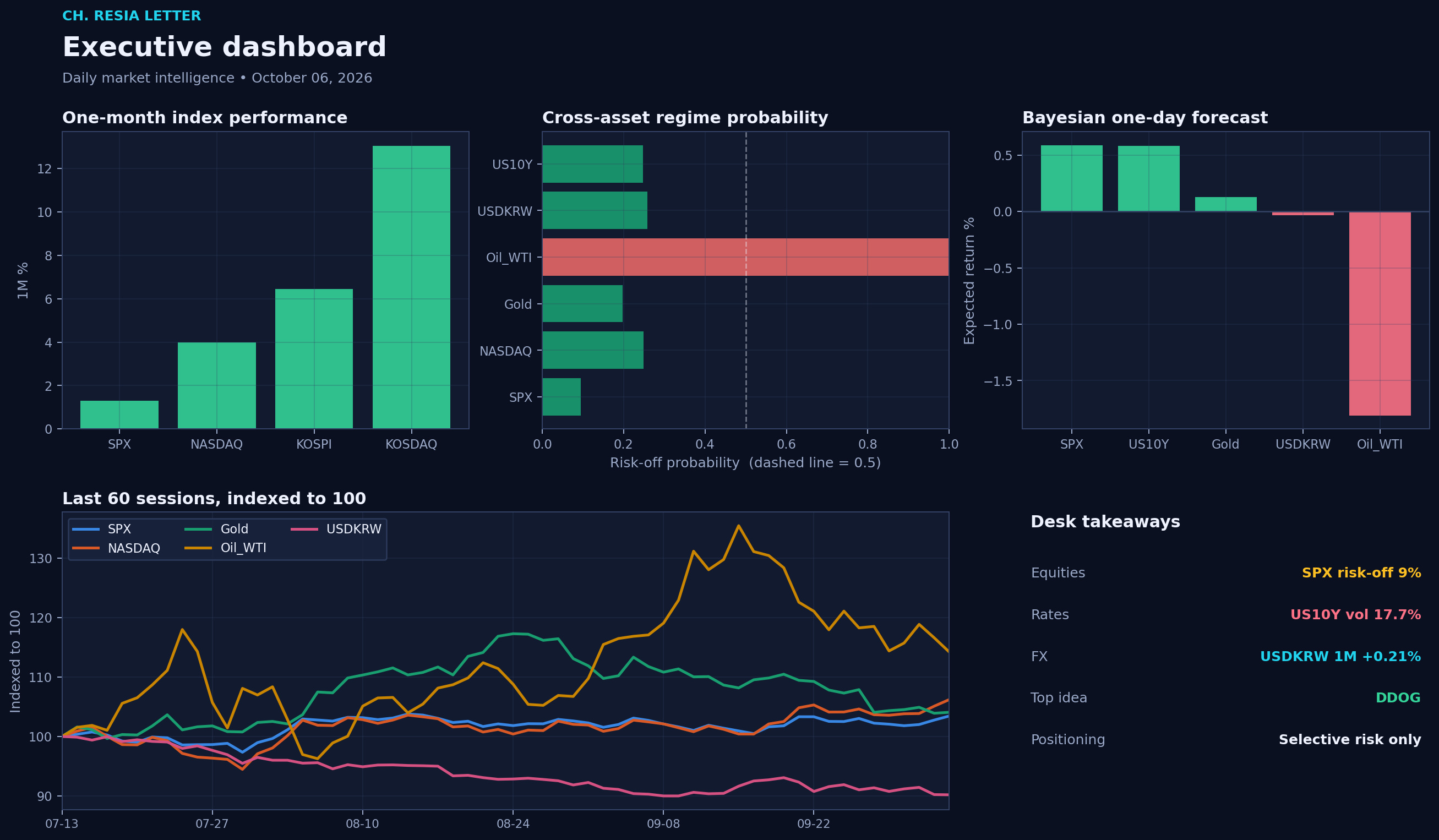This screenshot has width=1439, height=840.
Task: Click the 'USDKRW 1M +0.21%' value
Action: point(1341,656)
